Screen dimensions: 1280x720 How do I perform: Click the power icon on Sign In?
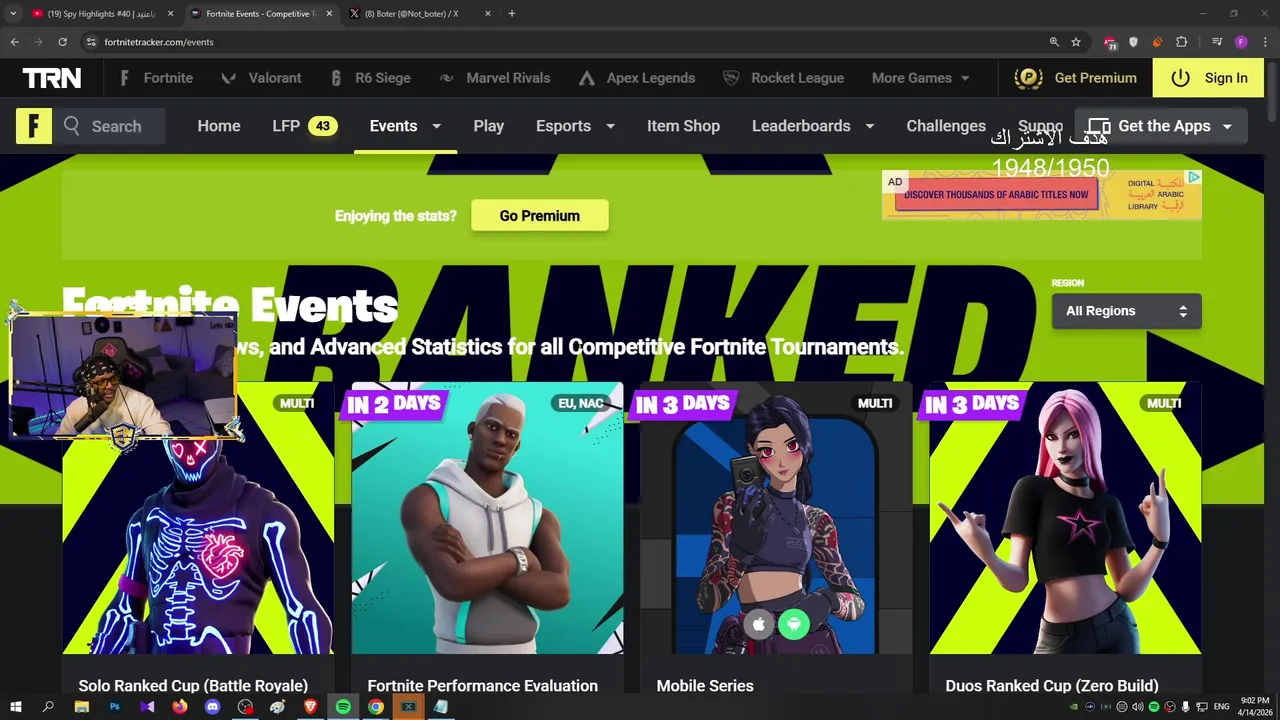click(1180, 78)
